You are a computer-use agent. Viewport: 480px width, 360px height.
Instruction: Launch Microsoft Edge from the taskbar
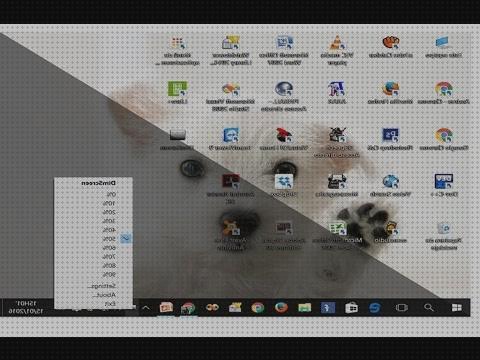[375, 307]
